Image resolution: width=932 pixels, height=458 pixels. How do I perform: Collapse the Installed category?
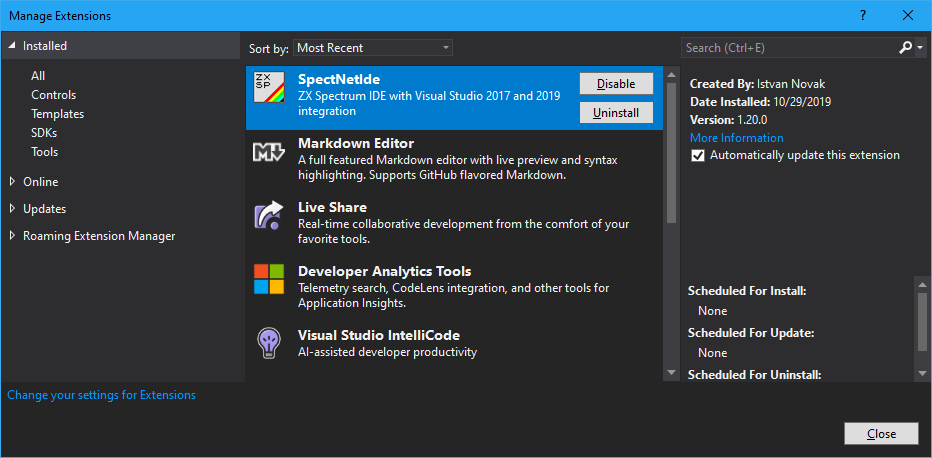(x=12, y=46)
